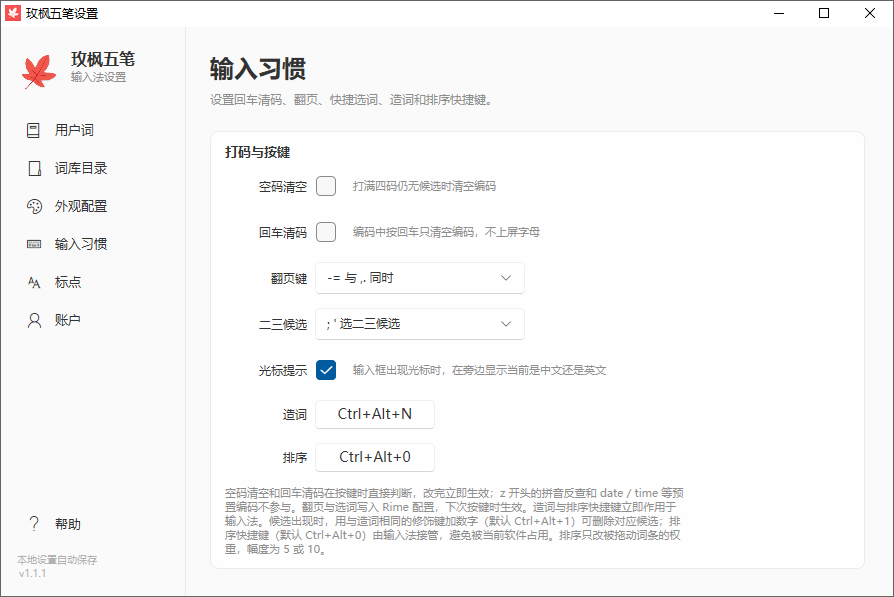Screen dimensions: 894x597
Task: Open the 翻页键 dropdown
Action: (420, 278)
